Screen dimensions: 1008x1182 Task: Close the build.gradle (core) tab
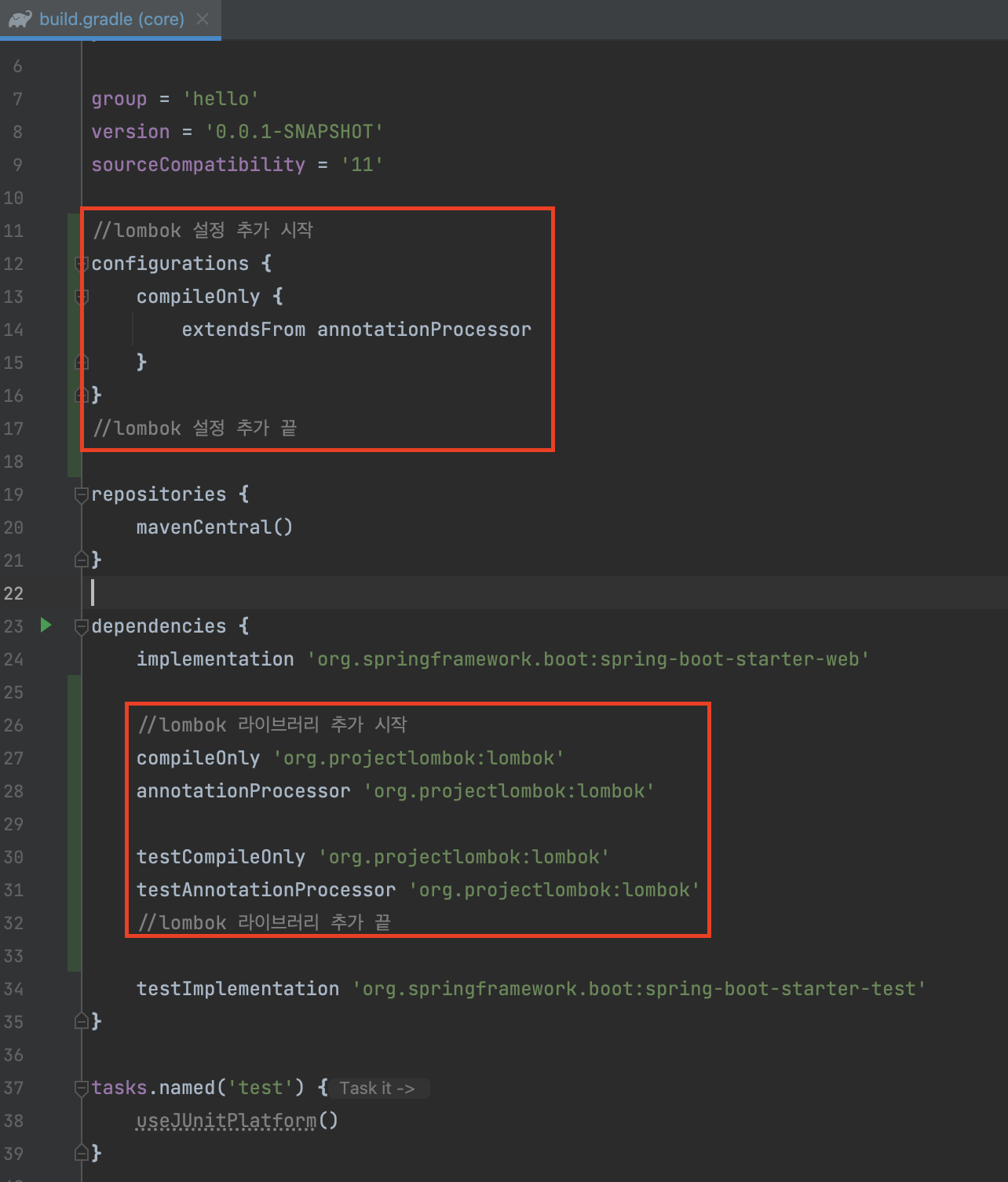point(203,19)
